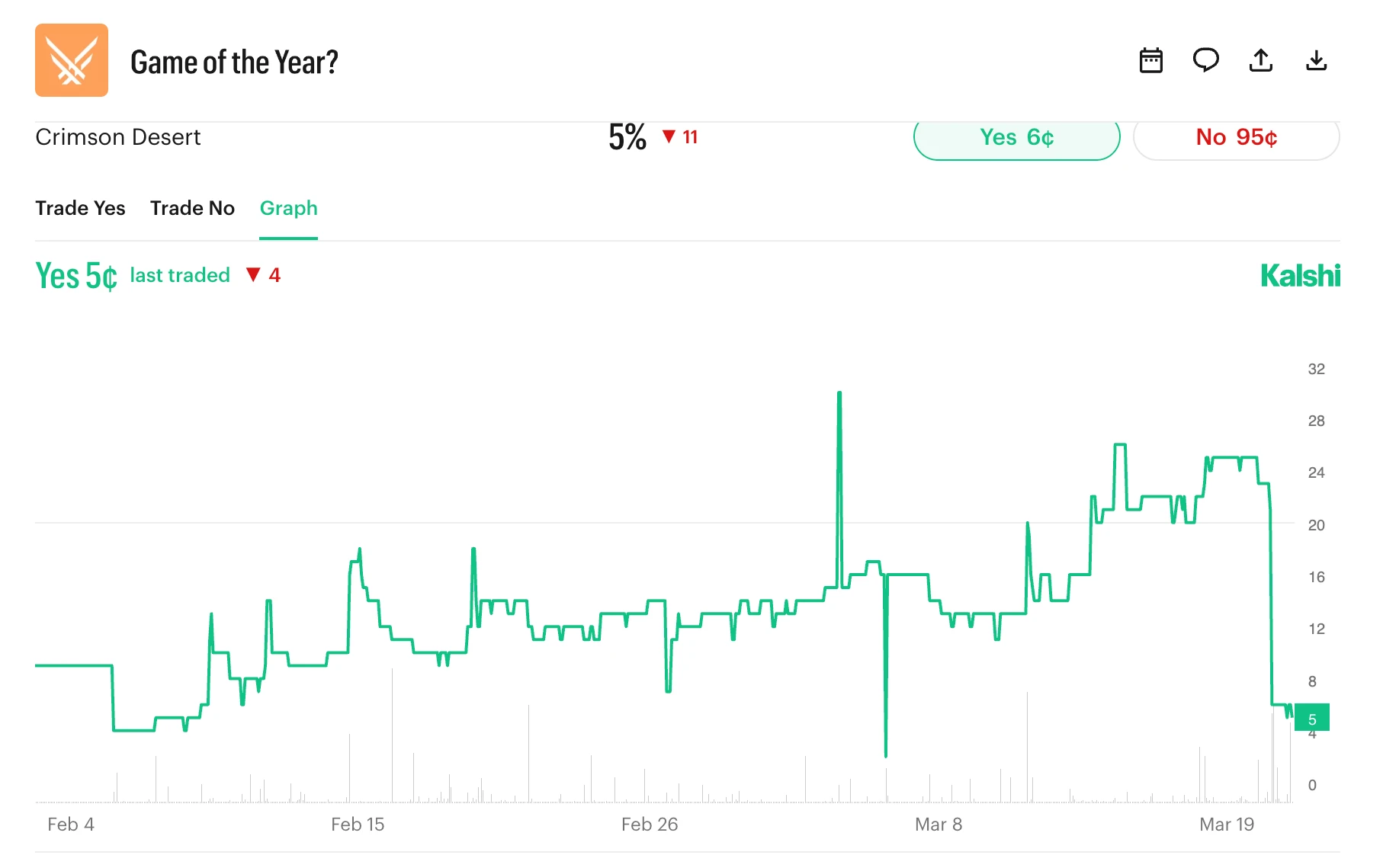Click the red triangle beside last traded
The width and height of the screenshot is (1383, 868).
coord(253,275)
